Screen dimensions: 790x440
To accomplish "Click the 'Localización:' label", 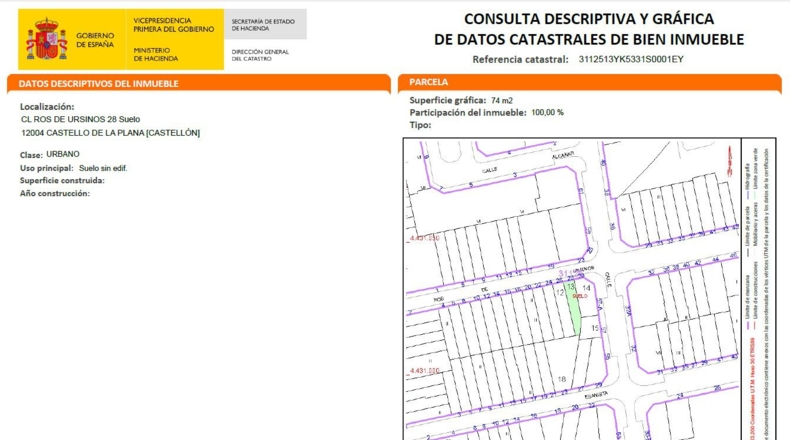I will click(47, 107).
